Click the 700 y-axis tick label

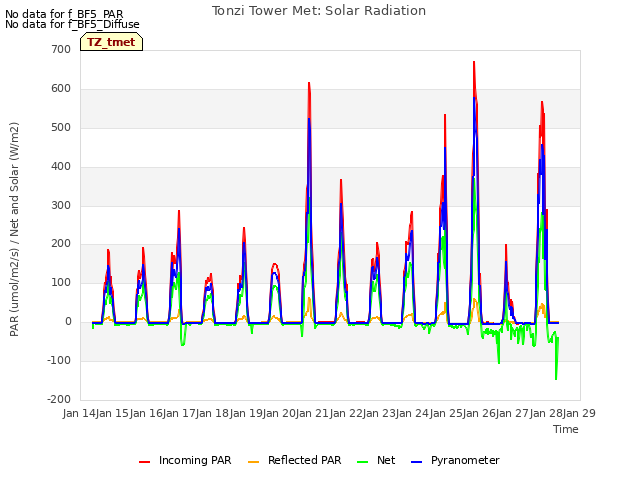[61, 49]
